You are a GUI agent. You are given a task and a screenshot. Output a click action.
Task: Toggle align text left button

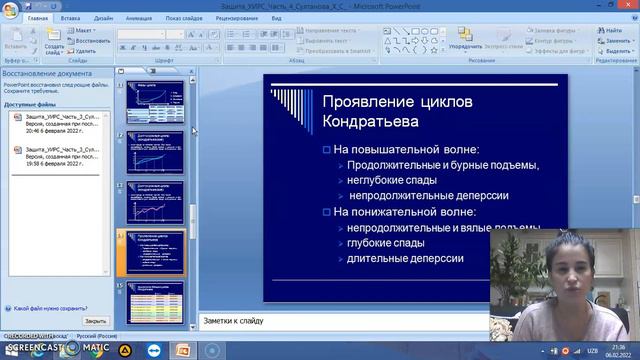[x=230, y=48]
